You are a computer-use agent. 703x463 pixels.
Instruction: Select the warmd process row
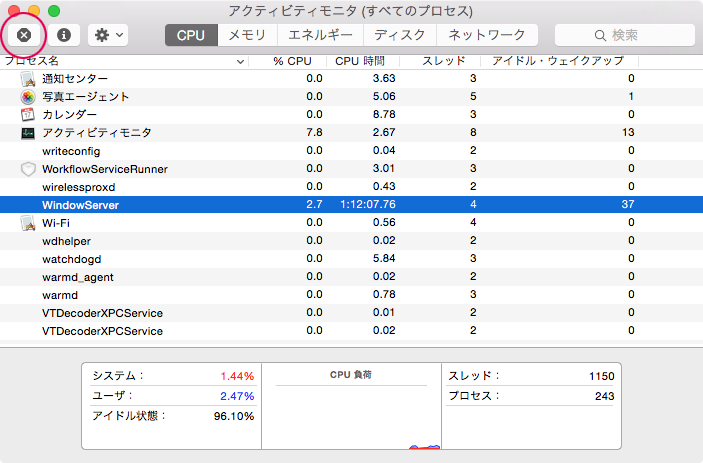tap(352, 295)
